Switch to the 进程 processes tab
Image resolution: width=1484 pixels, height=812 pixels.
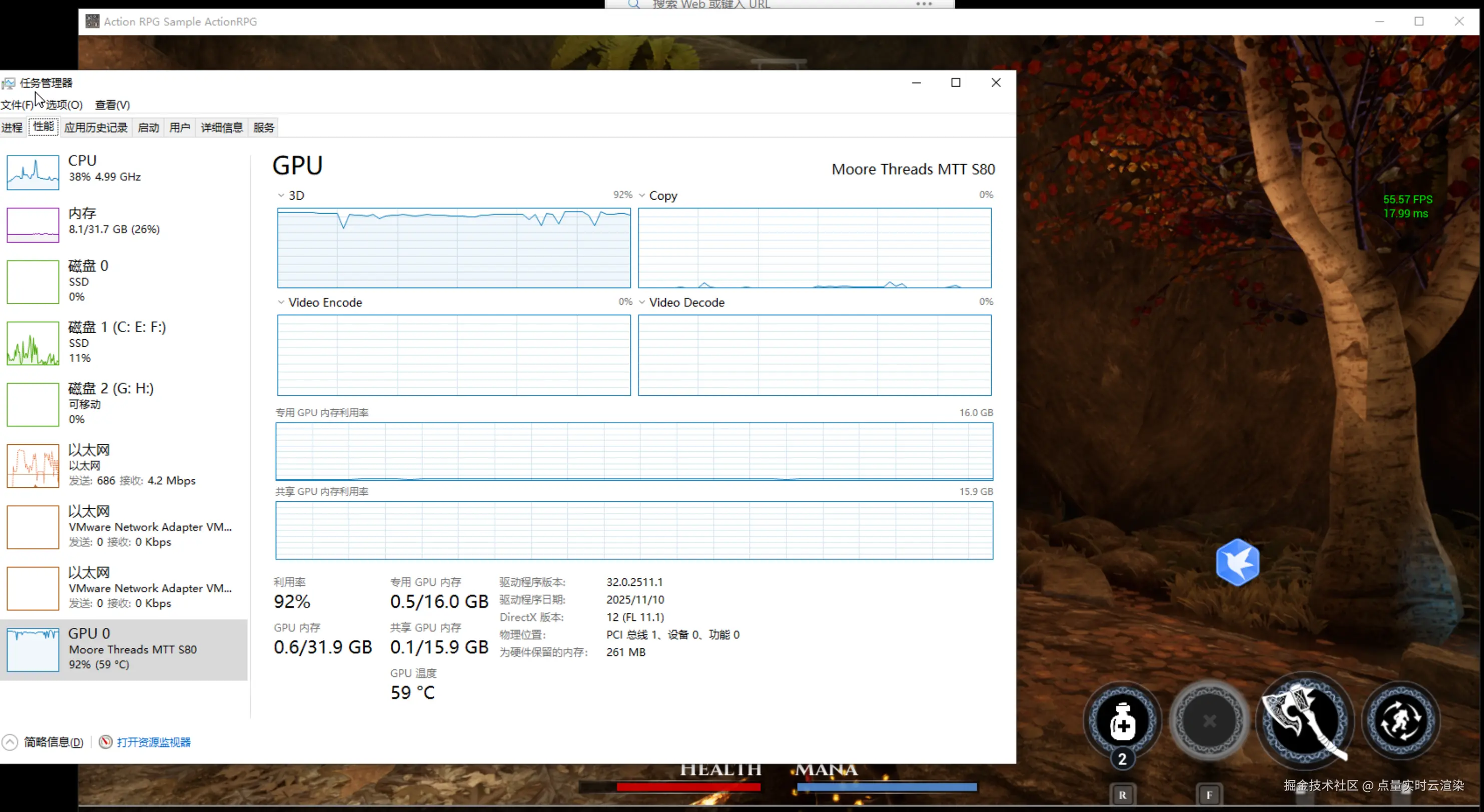coord(12,127)
